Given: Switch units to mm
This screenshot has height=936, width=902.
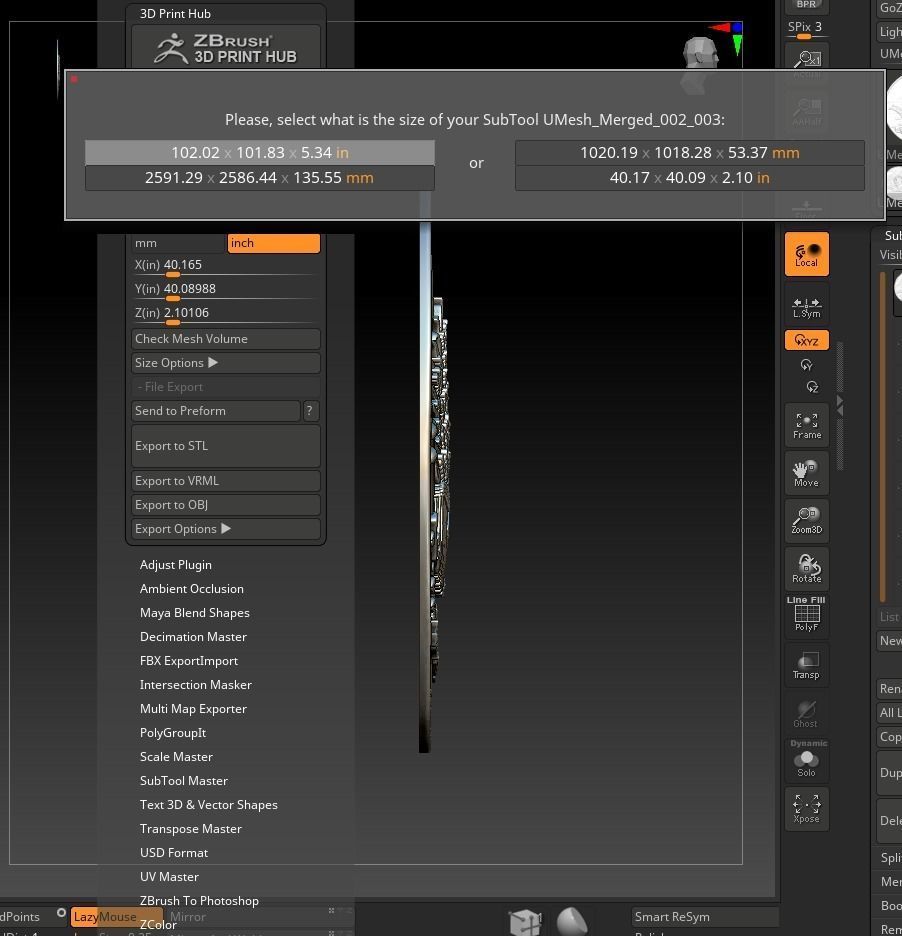Looking at the screenshot, I should click(x=178, y=243).
